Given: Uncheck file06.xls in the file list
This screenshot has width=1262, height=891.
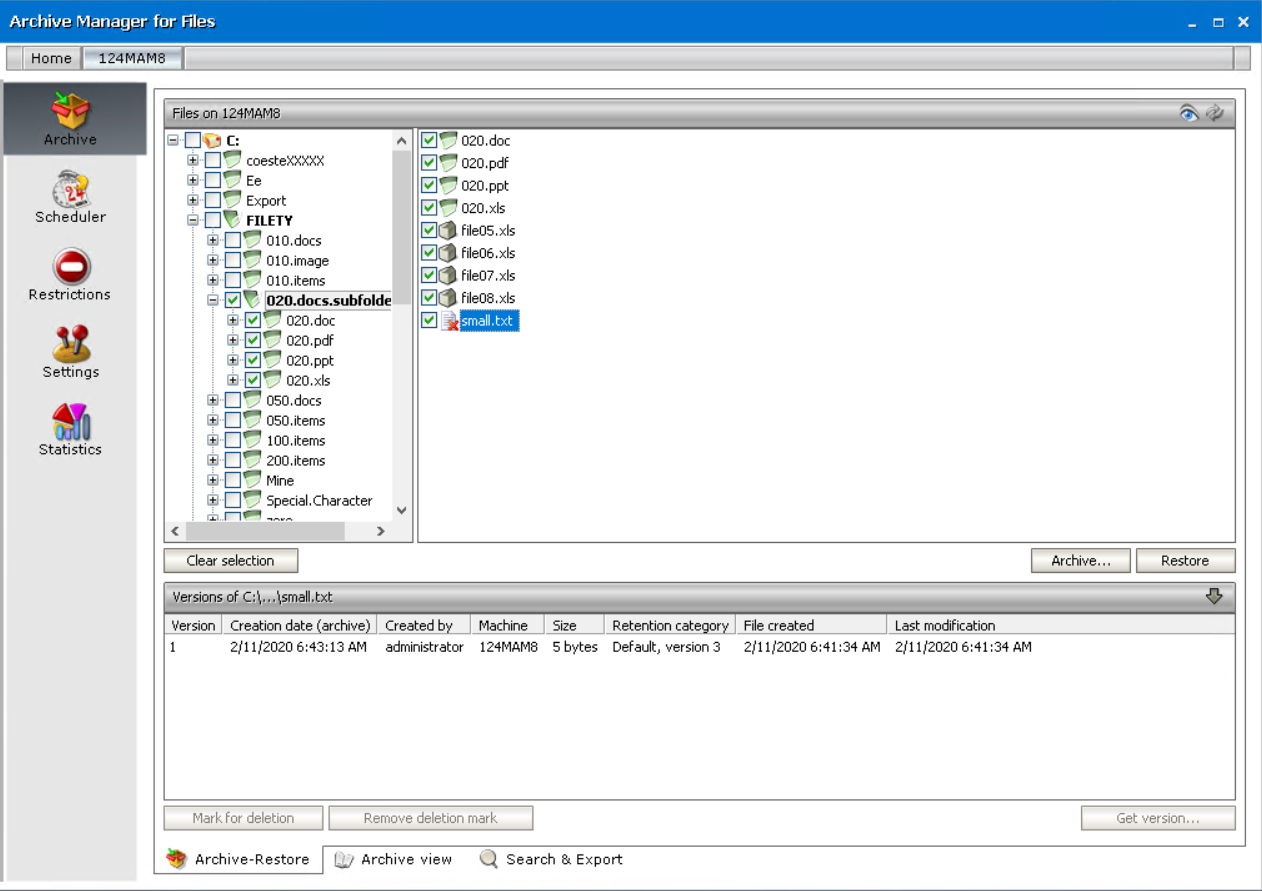Looking at the screenshot, I should [x=428, y=252].
